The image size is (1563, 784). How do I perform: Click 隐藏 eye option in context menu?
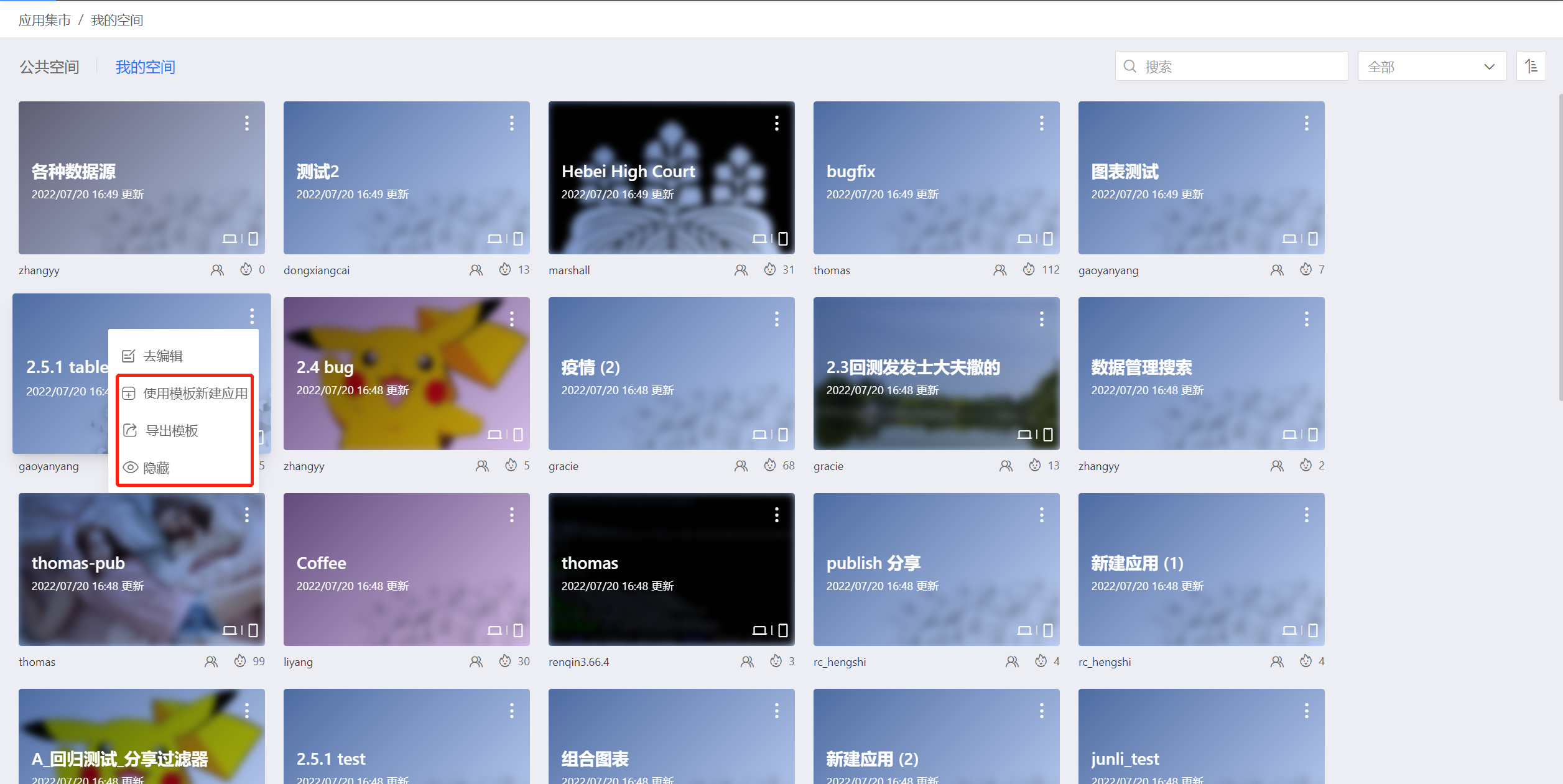(156, 468)
